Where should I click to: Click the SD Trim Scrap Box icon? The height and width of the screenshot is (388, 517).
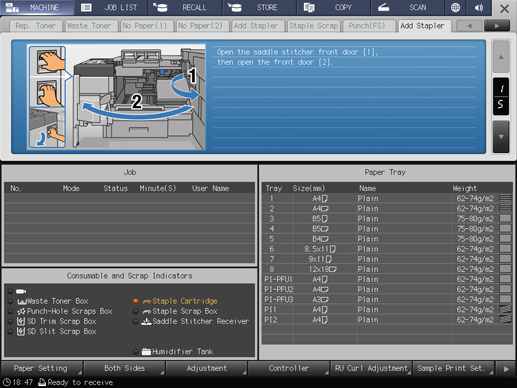click(x=21, y=321)
